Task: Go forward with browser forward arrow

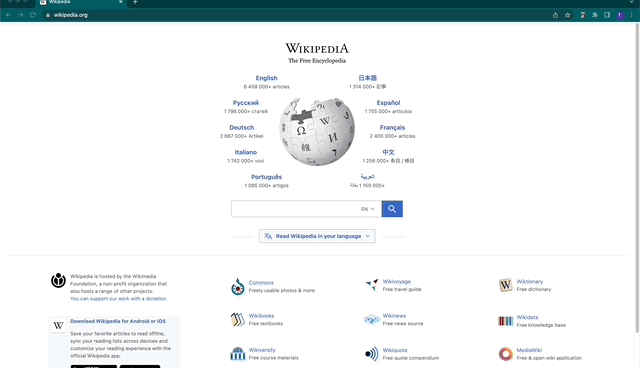Action: coord(20,15)
